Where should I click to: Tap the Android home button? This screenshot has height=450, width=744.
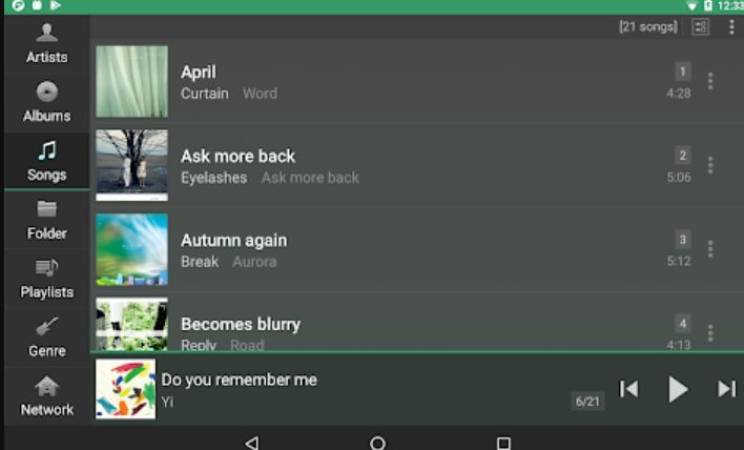(378, 442)
